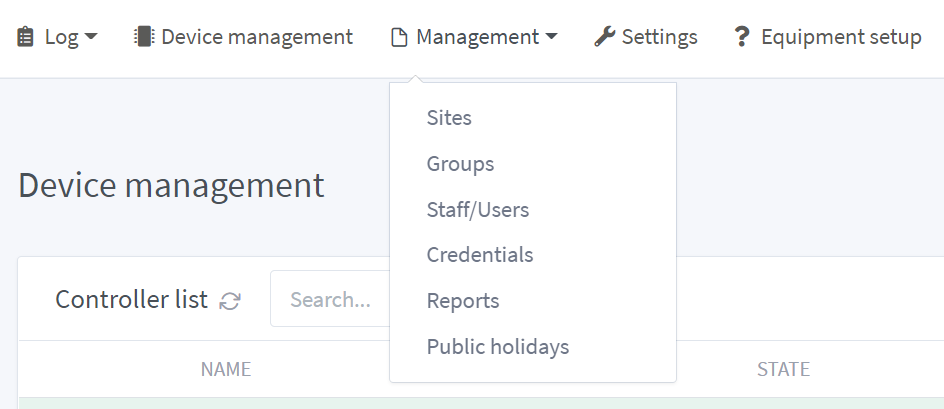
Task: Sort by the NAME column header
Action: click(x=225, y=370)
